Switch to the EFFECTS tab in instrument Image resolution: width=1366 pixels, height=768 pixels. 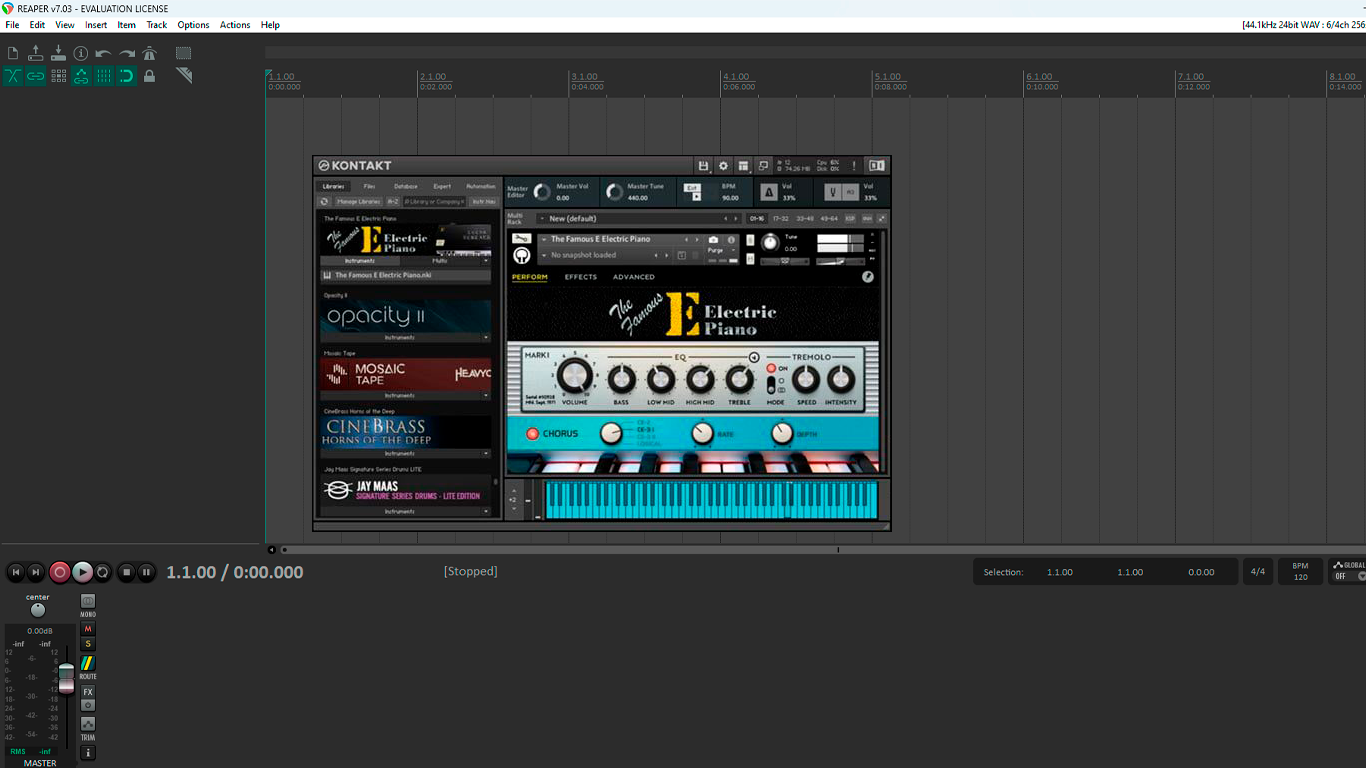[x=581, y=277]
